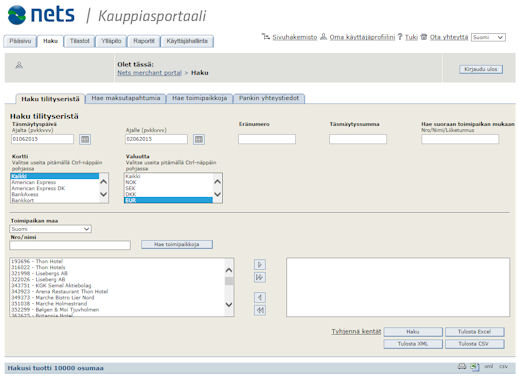Screen dimensions: 518x376
Task: Select American Express DK in Kortti list
Action: (x=55, y=188)
